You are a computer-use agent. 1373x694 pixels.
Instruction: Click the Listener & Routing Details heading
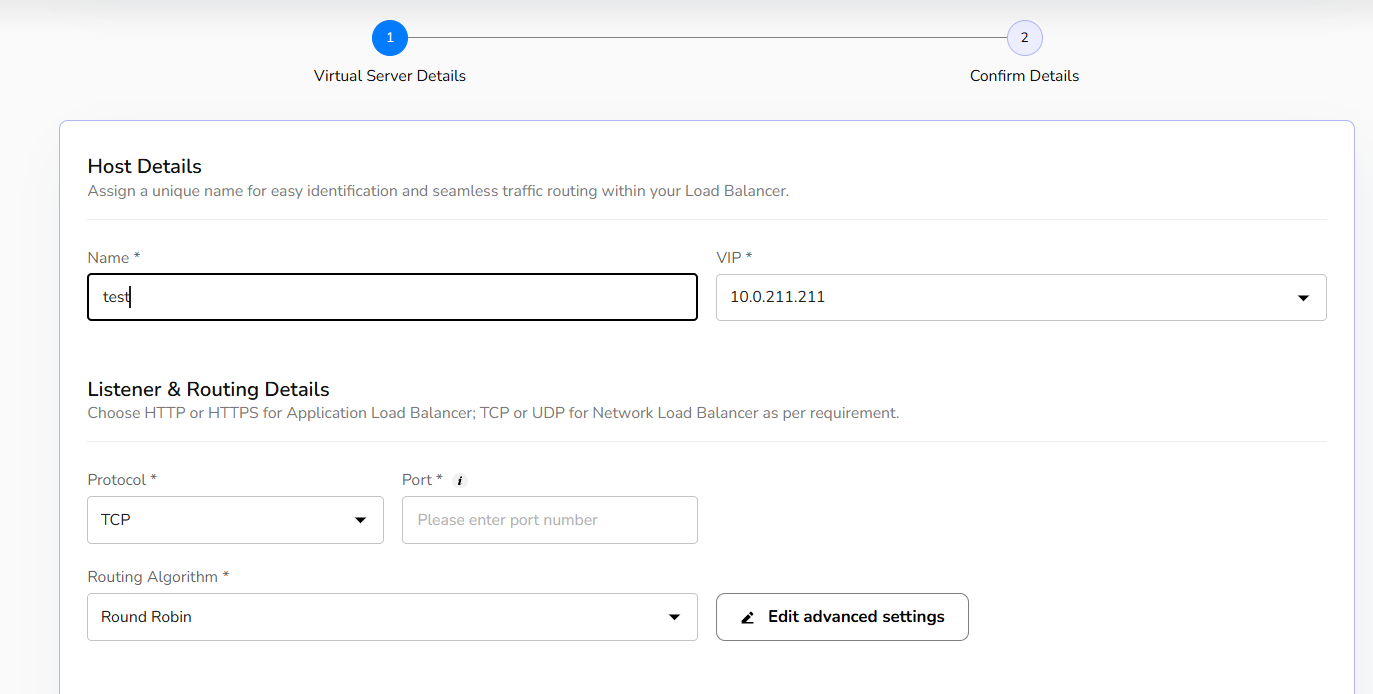[x=208, y=390]
